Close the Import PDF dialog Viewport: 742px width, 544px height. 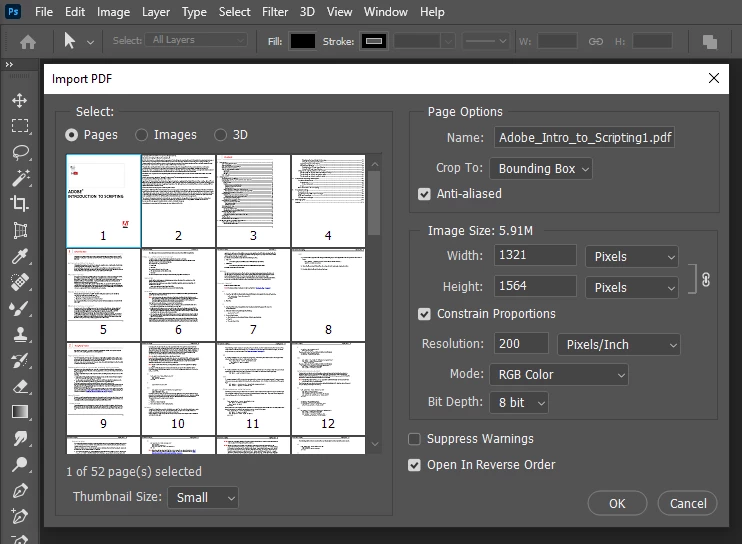point(714,79)
